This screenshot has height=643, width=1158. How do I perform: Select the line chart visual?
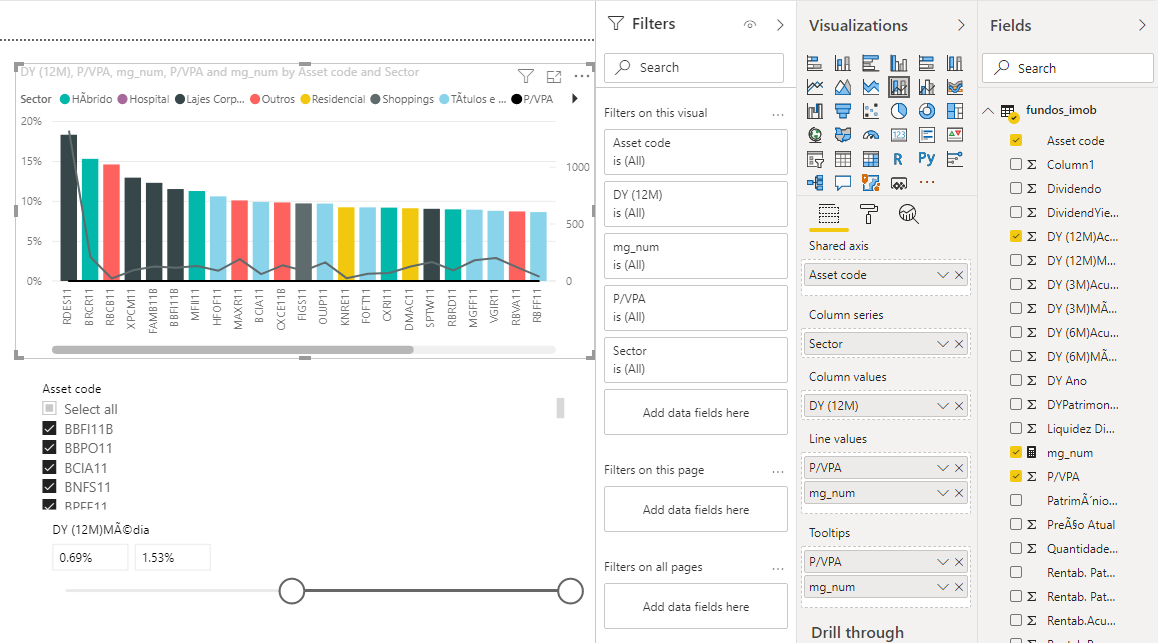tap(815, 87)
